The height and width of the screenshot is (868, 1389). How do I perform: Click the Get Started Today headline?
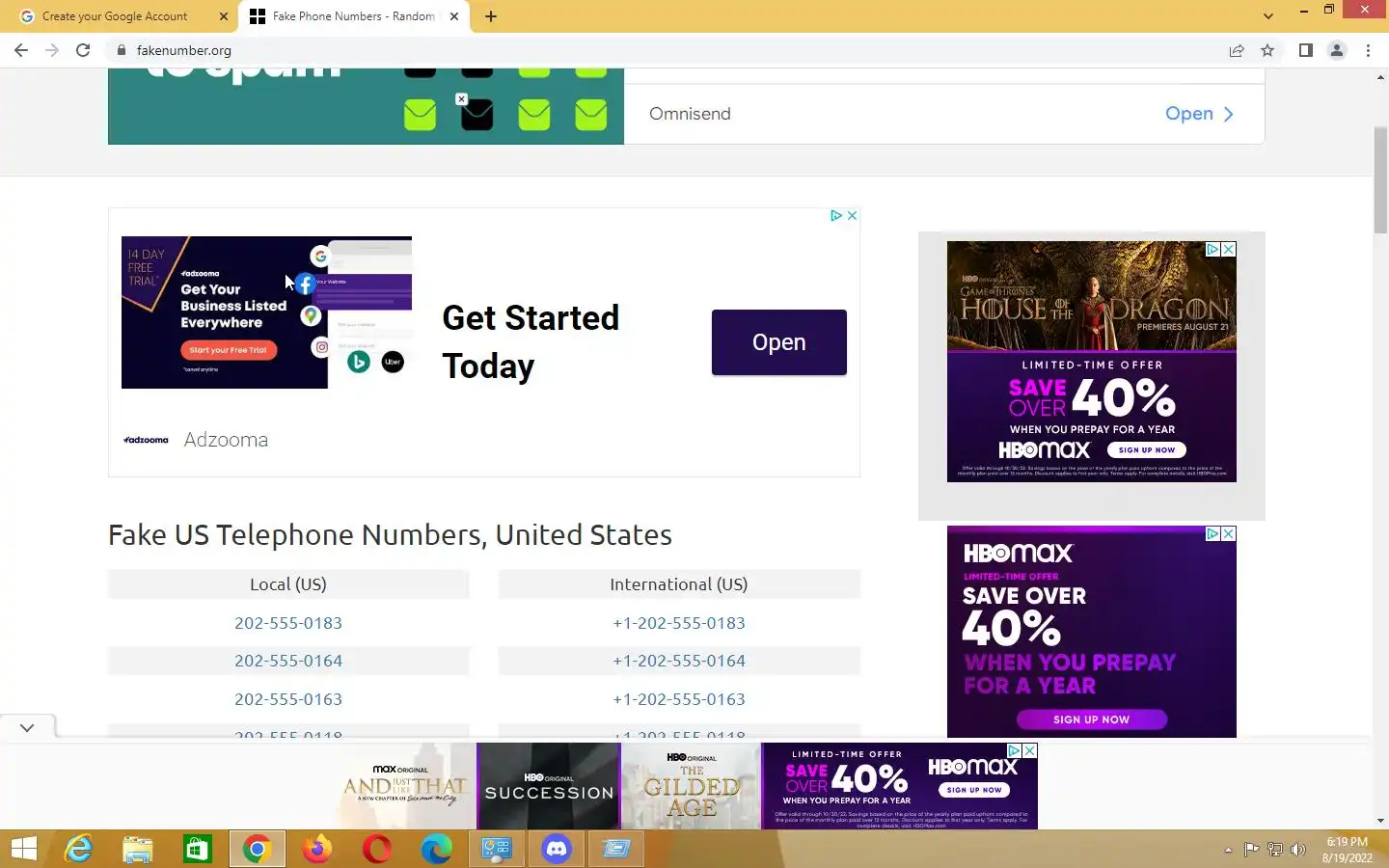pyautogui.click(x=531, y=341)
